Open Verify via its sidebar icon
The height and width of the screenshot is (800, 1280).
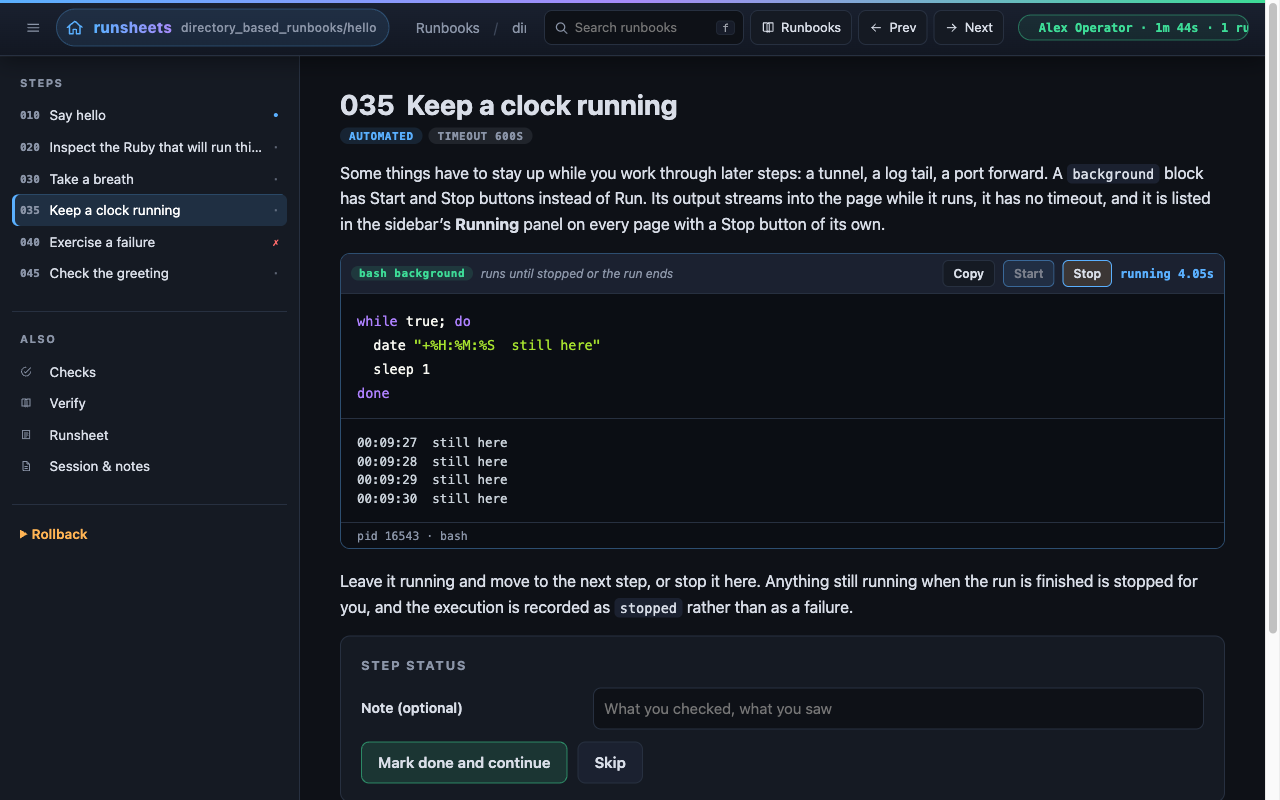(27, 403)
